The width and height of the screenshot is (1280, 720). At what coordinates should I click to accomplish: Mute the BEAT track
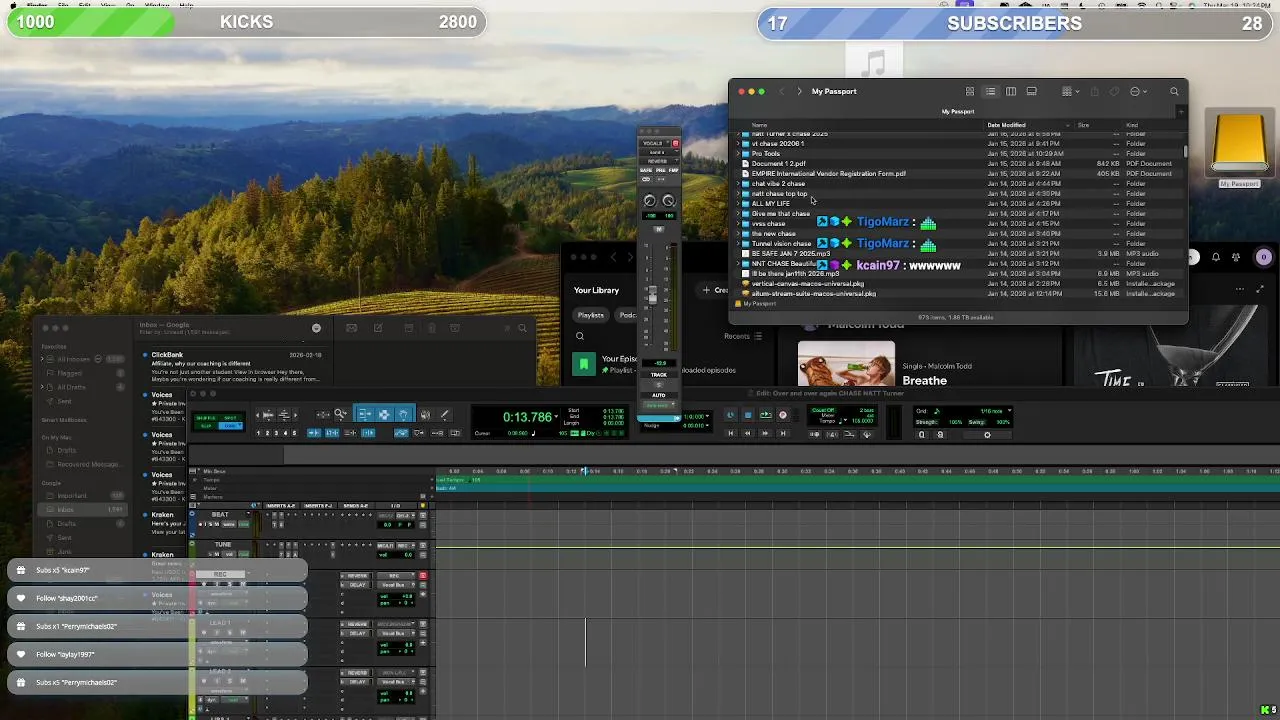tap(217, 524)
